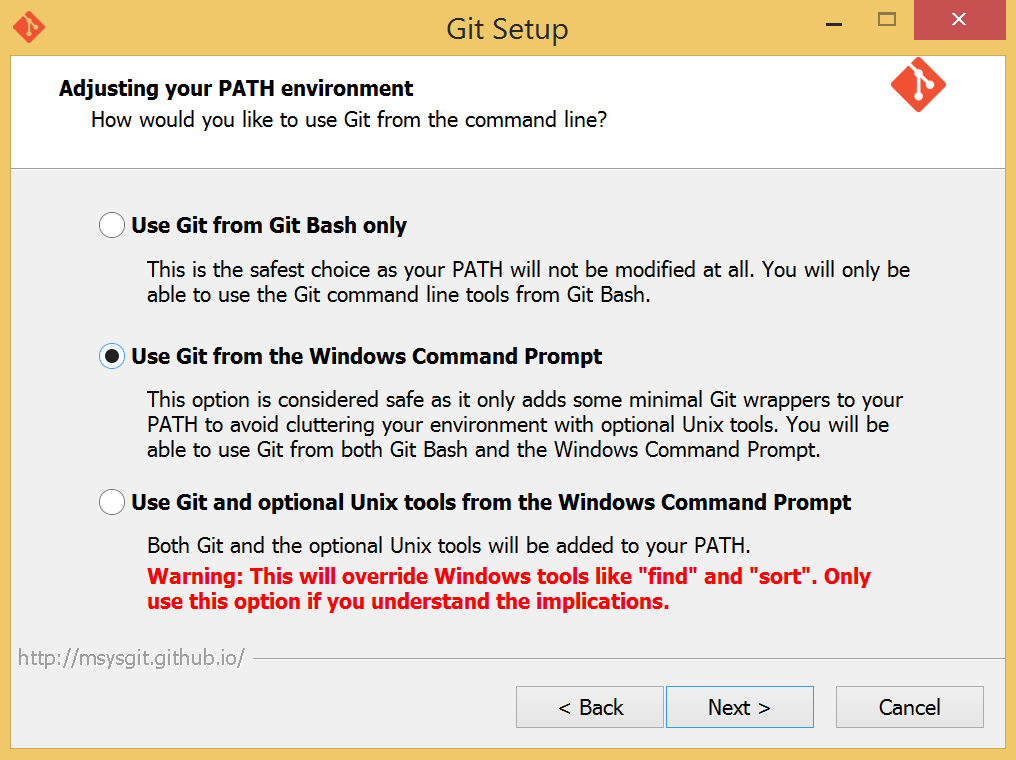Image resolution: width=1016 pixels, height=760 pixels.
Task: Cancel the Git installation
Action: coord(909,707)
